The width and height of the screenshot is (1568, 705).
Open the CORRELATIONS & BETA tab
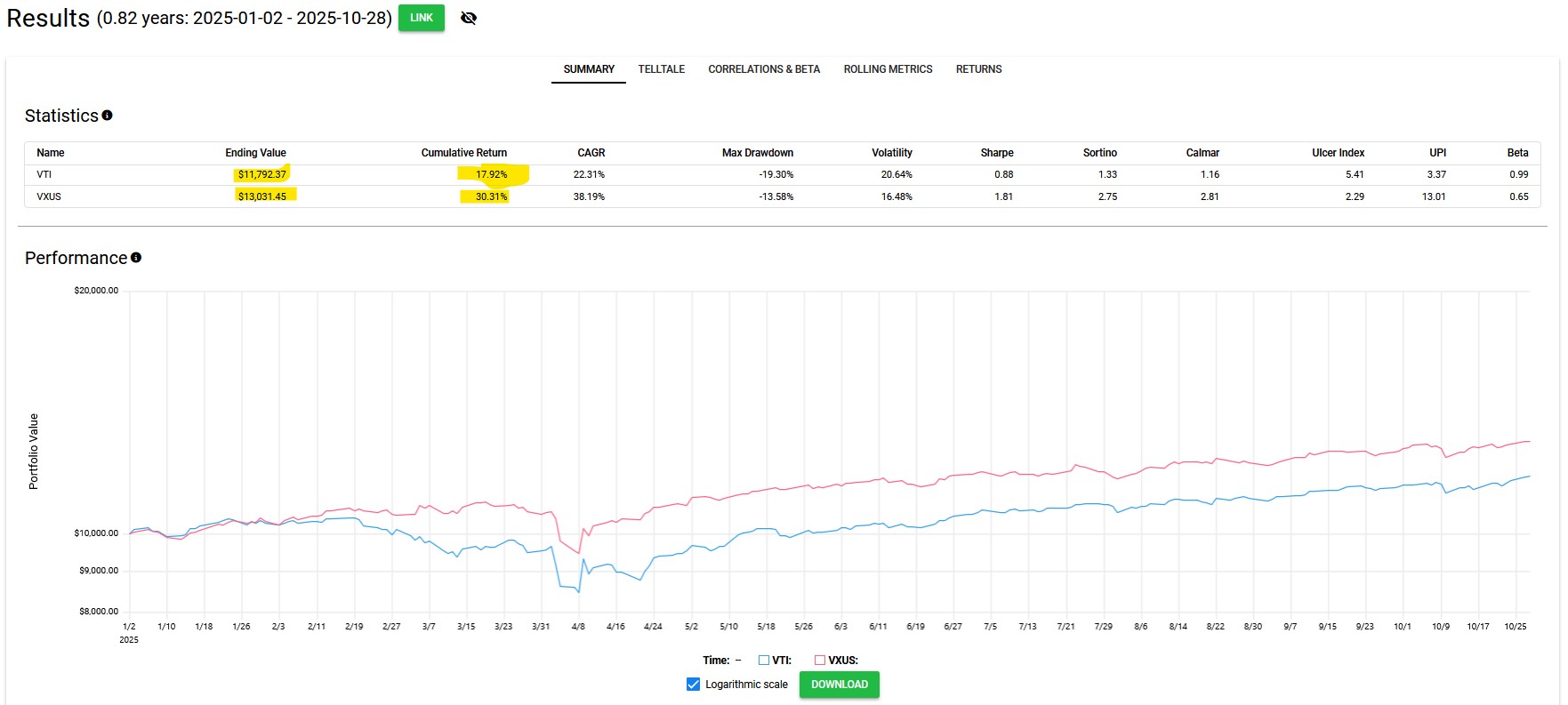[x=764, y=69]
